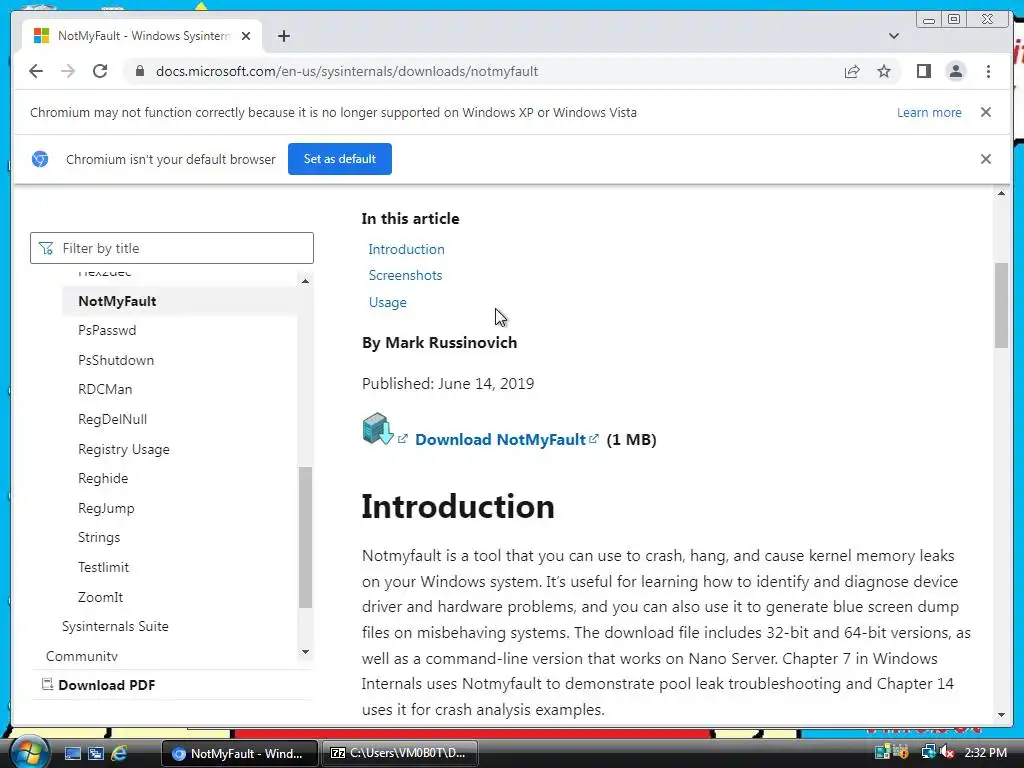Click the network tray icon

[x=928, y=752]
